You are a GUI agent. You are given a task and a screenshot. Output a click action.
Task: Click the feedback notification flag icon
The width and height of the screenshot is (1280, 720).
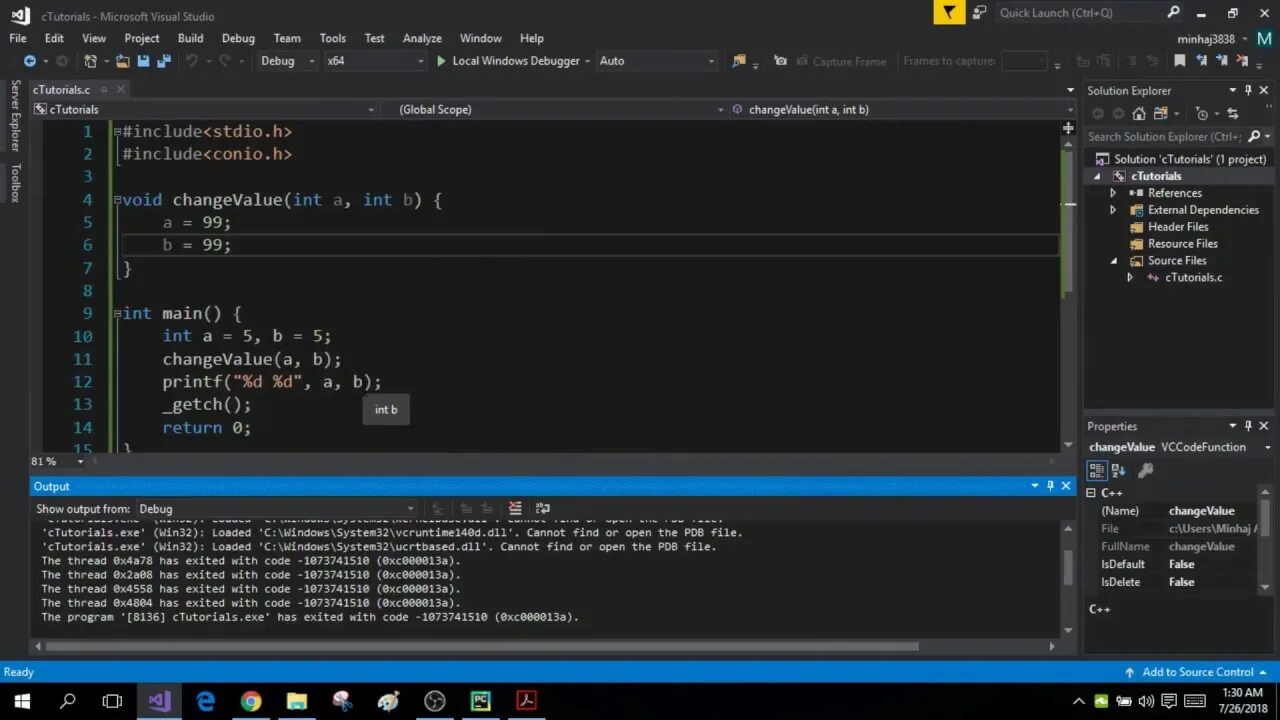click(x=949, y=13)
